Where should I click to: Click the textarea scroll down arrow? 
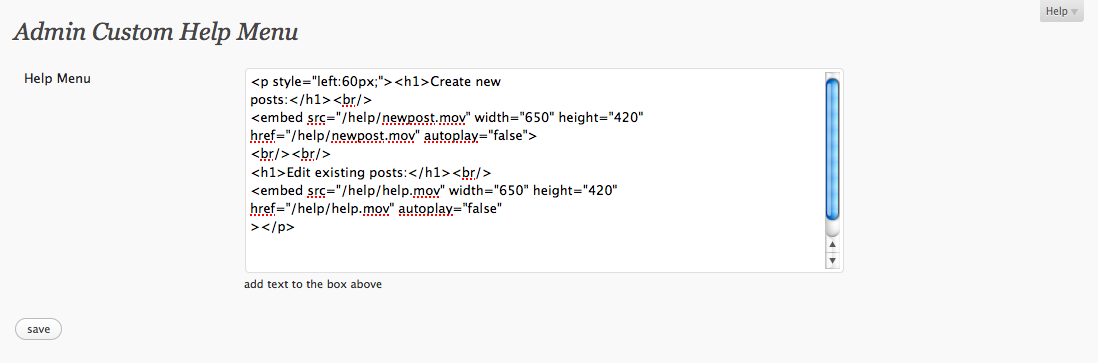[x=833, y=261]
